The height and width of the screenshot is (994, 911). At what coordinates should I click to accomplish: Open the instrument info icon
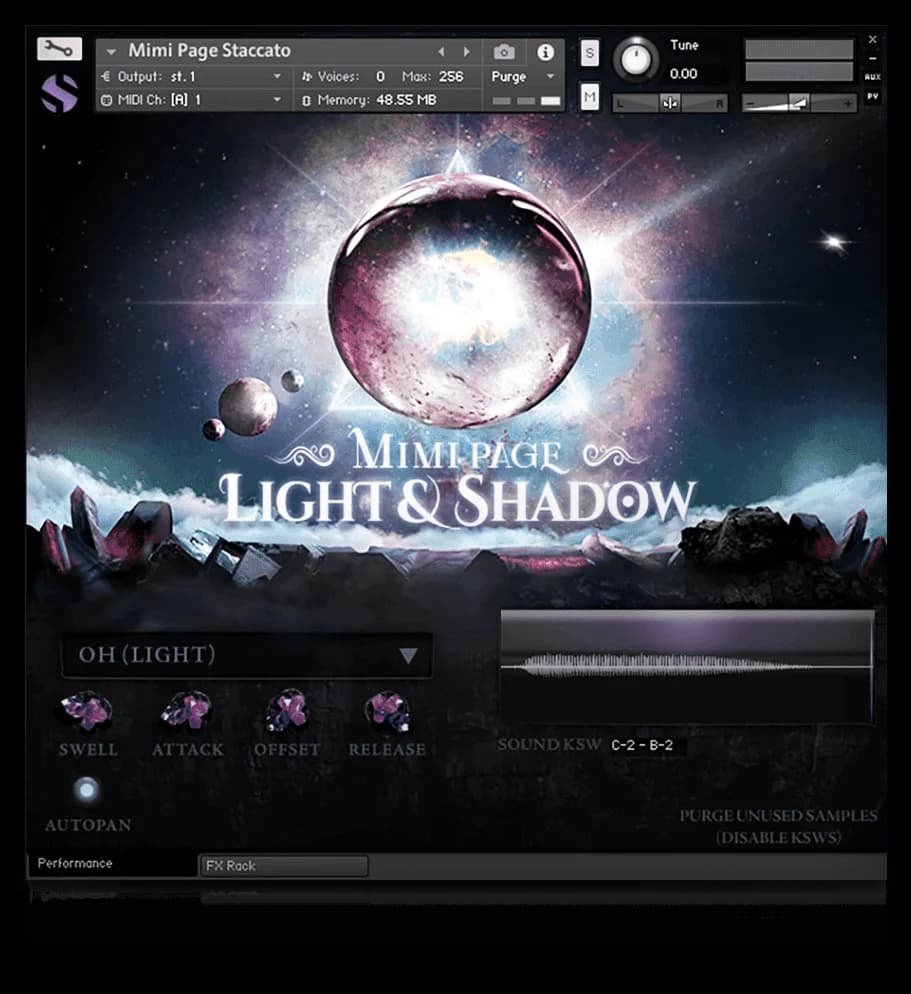(x=545, y=52)
